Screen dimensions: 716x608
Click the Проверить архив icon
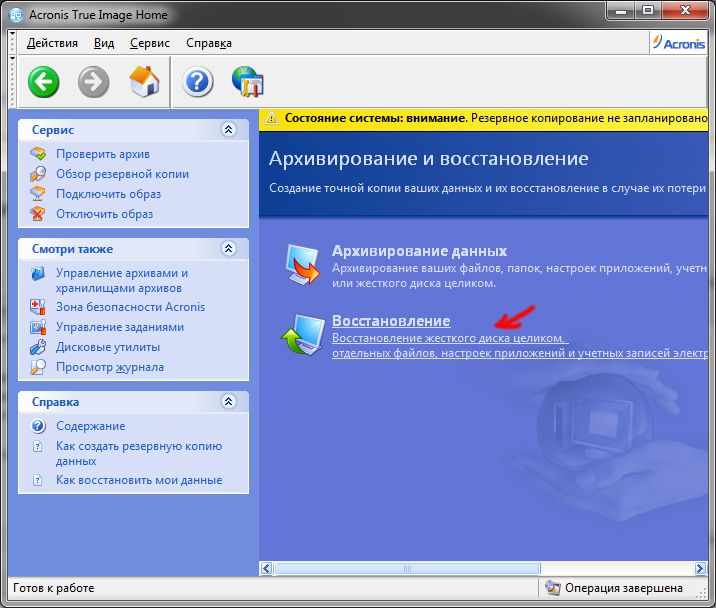coord(38,154)
